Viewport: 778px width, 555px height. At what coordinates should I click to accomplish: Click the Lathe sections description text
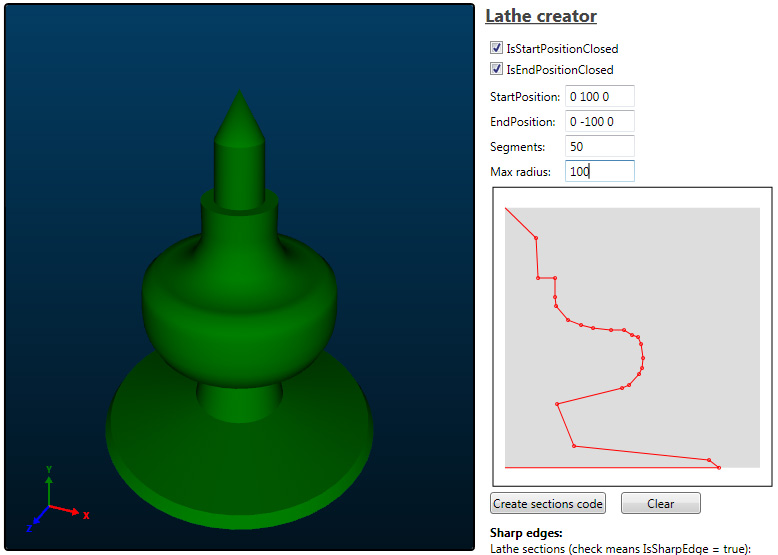pyautogui.click(x=620, y=549)
